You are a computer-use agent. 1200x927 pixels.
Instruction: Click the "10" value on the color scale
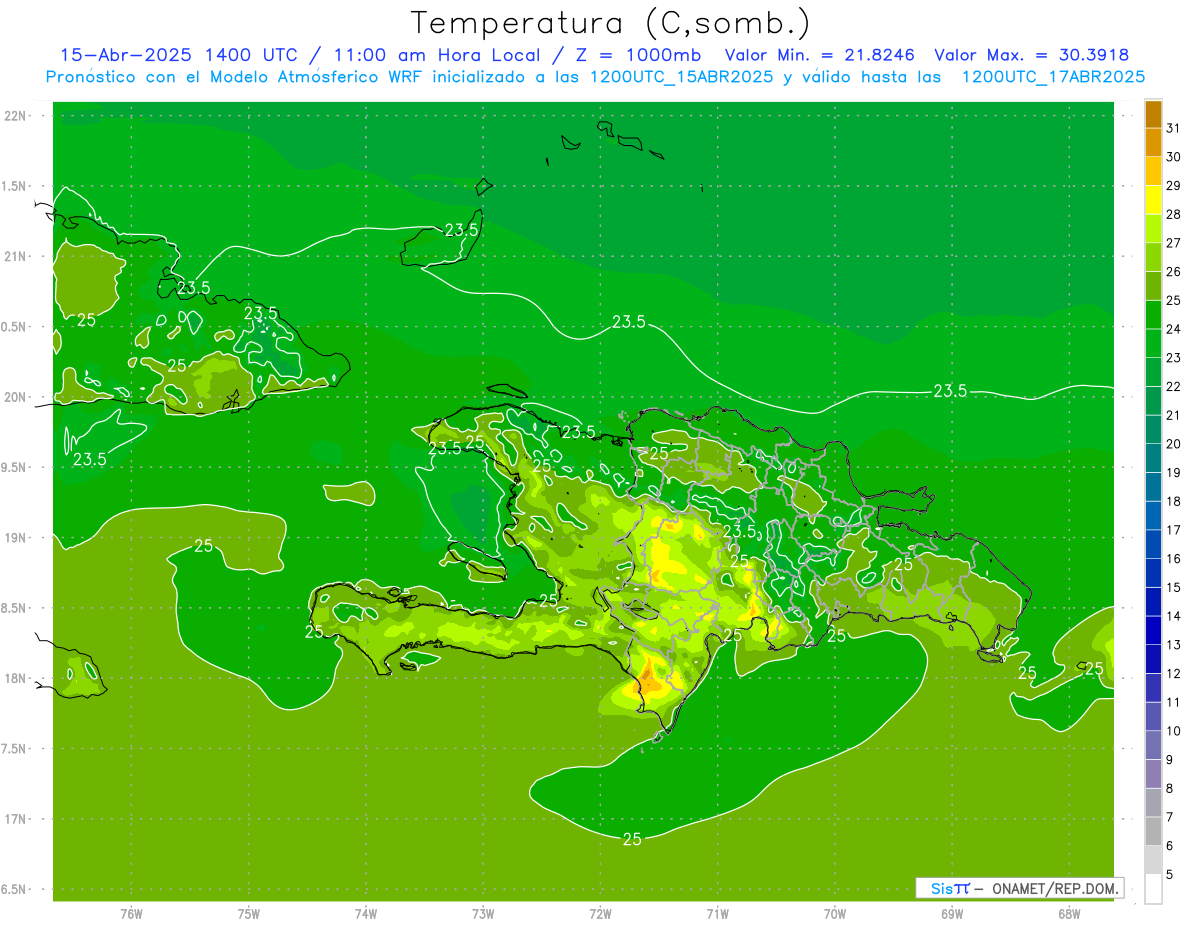coord(1173,731)
